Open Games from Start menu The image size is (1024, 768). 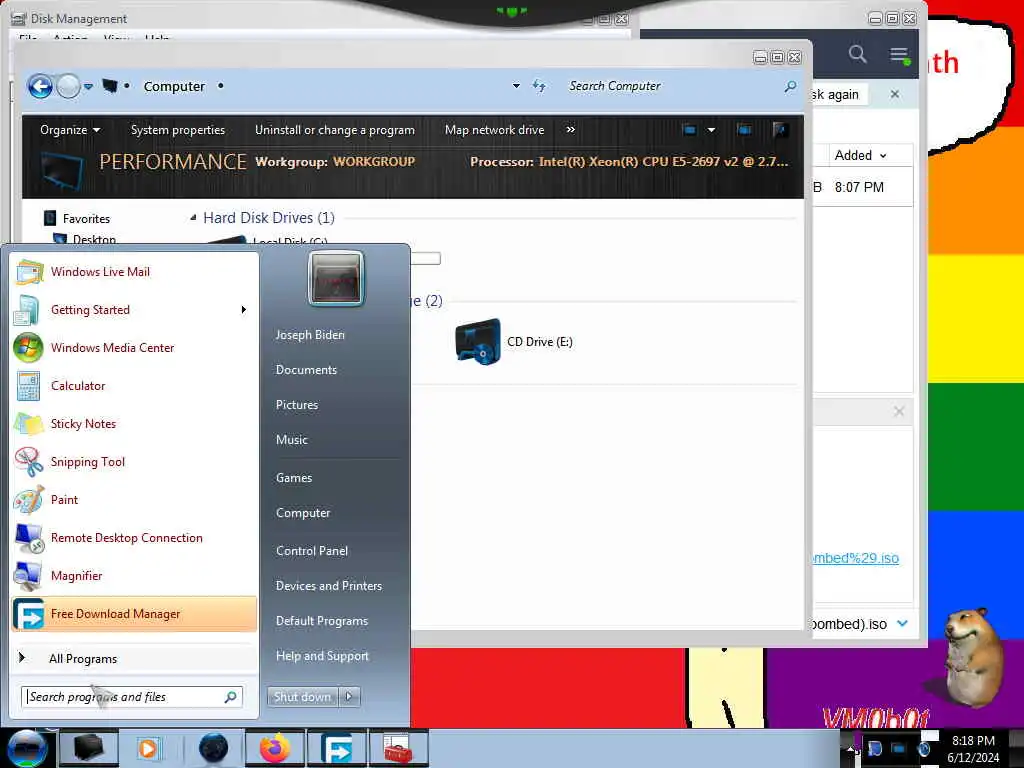(x=294, y=478)
